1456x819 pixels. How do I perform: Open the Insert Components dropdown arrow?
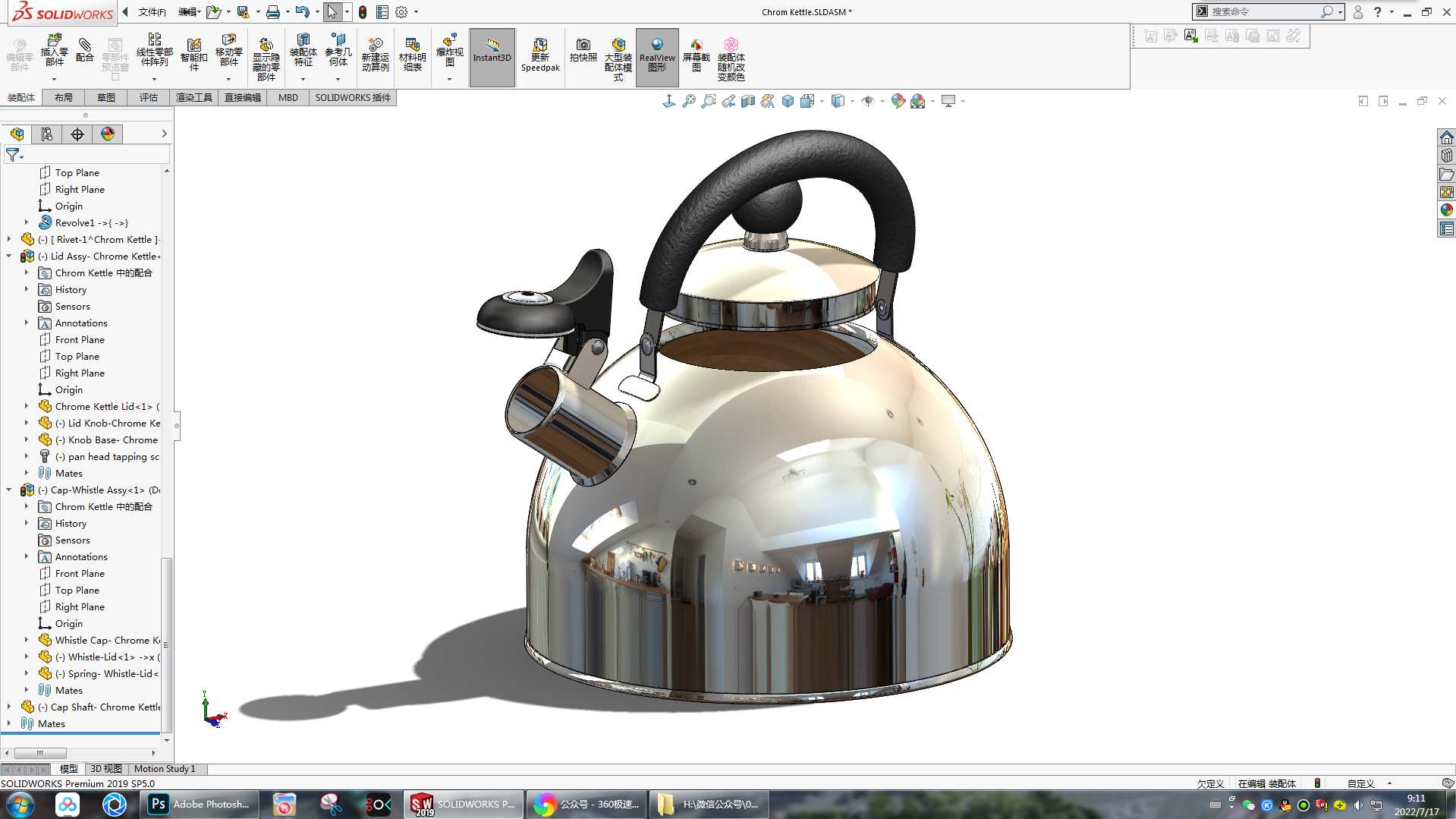(x=54, y=79)
